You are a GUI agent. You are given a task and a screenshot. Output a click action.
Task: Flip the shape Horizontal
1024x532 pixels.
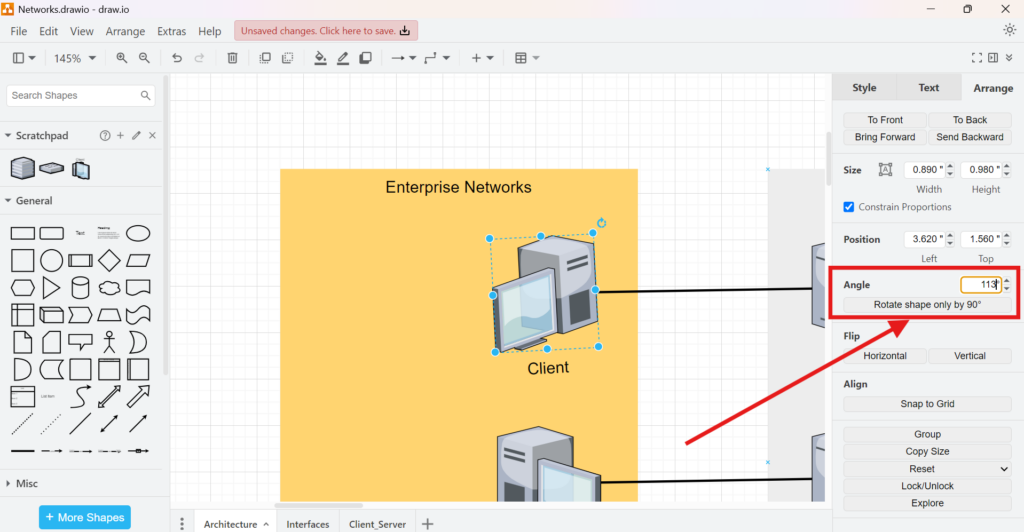point(885,356)
